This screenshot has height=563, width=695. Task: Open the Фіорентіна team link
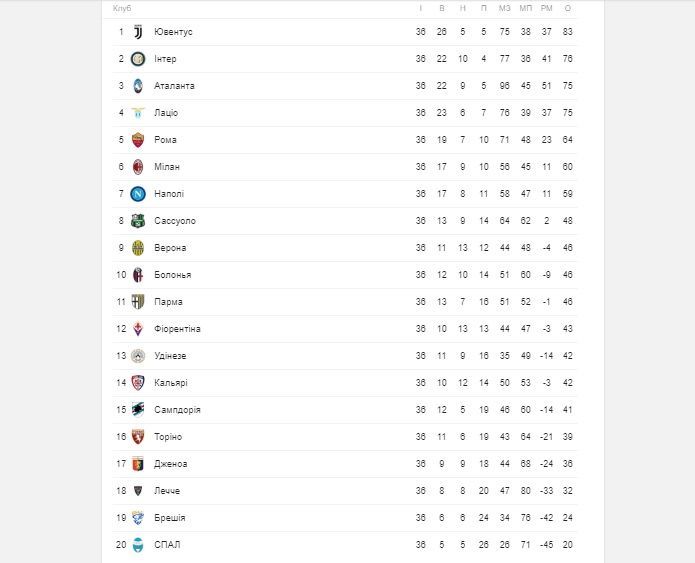(x=177, y=329)
